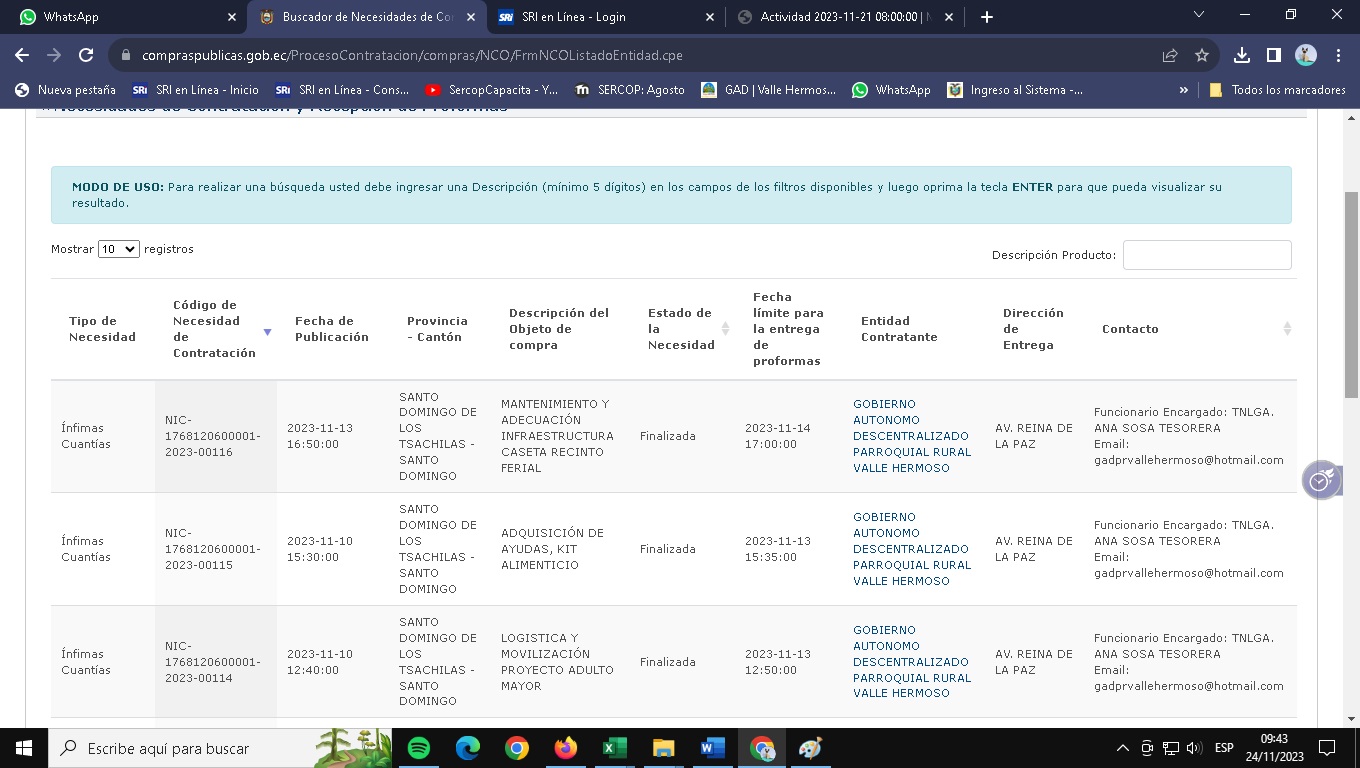Open Word from the taskbar

[x=712, y=748]
